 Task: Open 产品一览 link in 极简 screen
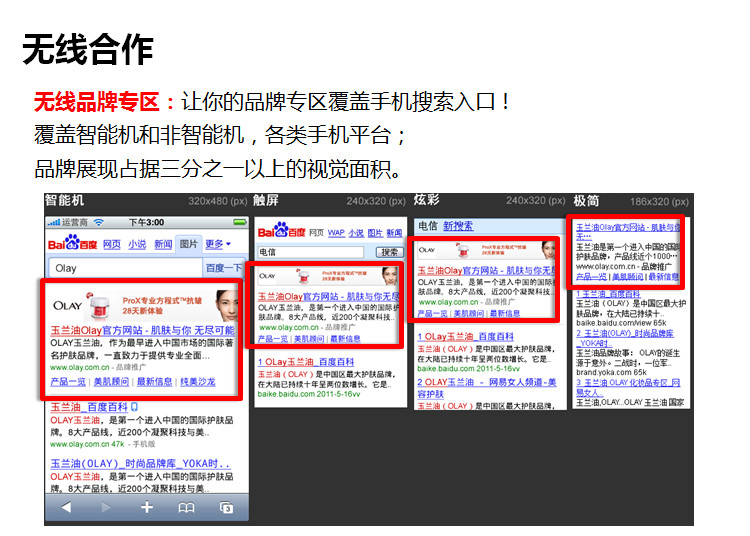[x=591, y=277]
